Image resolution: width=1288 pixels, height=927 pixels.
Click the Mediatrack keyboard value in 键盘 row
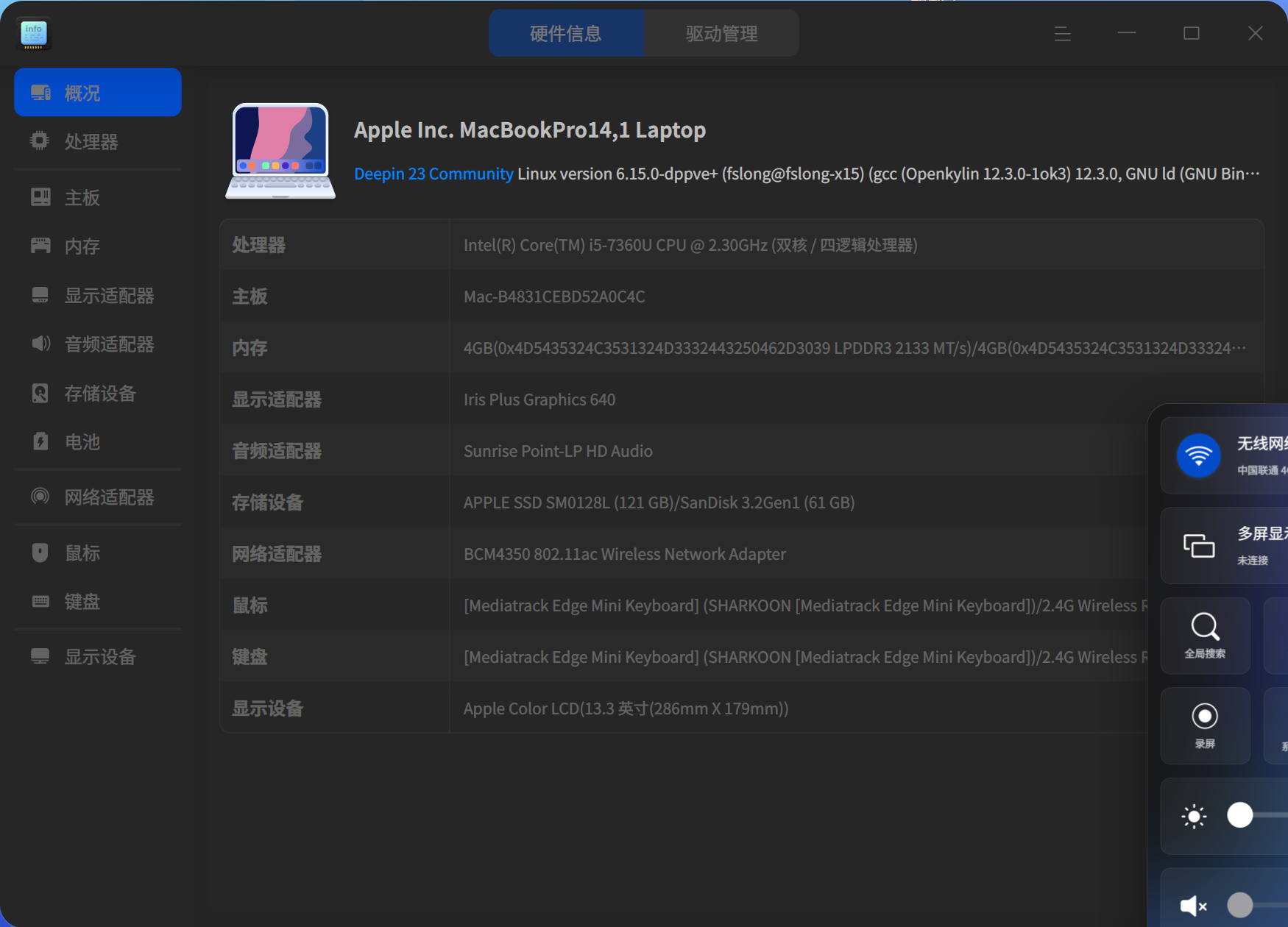(x=805, y=657)
